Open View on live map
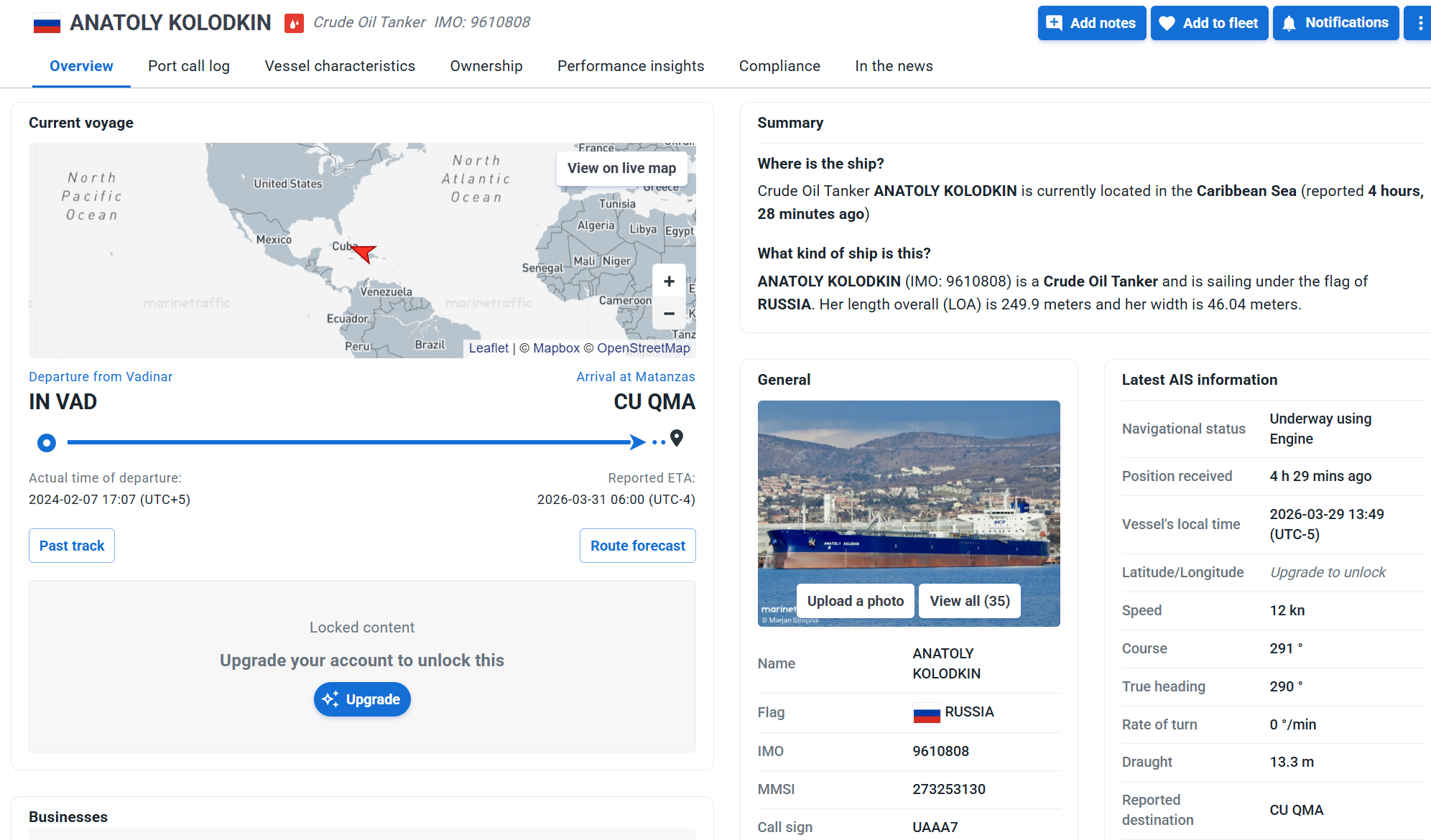The image size is (1431, 840). [x=621, y=168]
